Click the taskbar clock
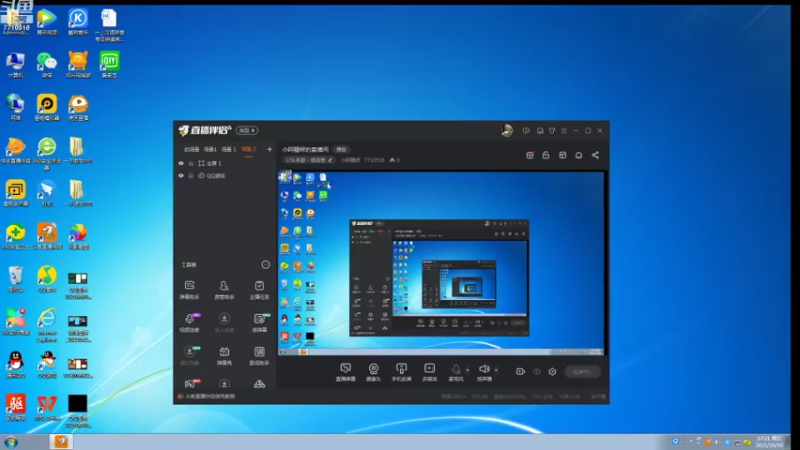 click(x=769, y=442)
